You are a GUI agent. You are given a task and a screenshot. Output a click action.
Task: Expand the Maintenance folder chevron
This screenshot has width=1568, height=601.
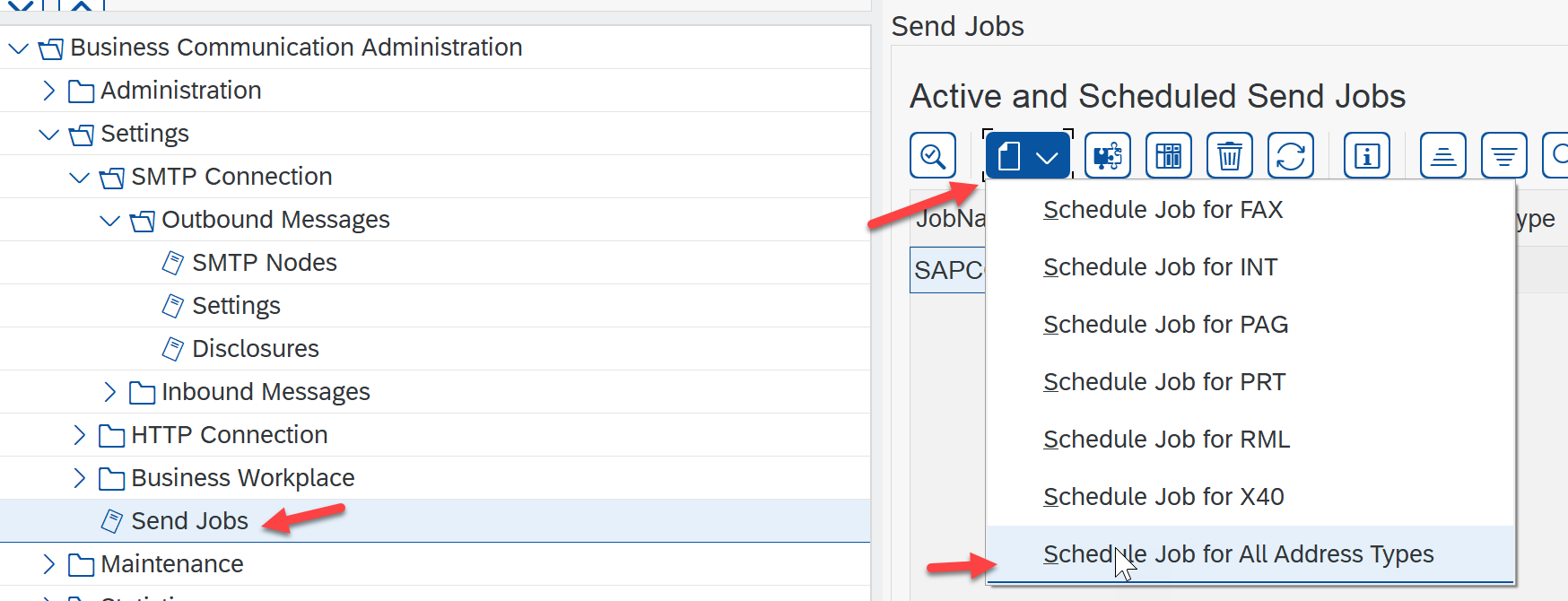48,564
